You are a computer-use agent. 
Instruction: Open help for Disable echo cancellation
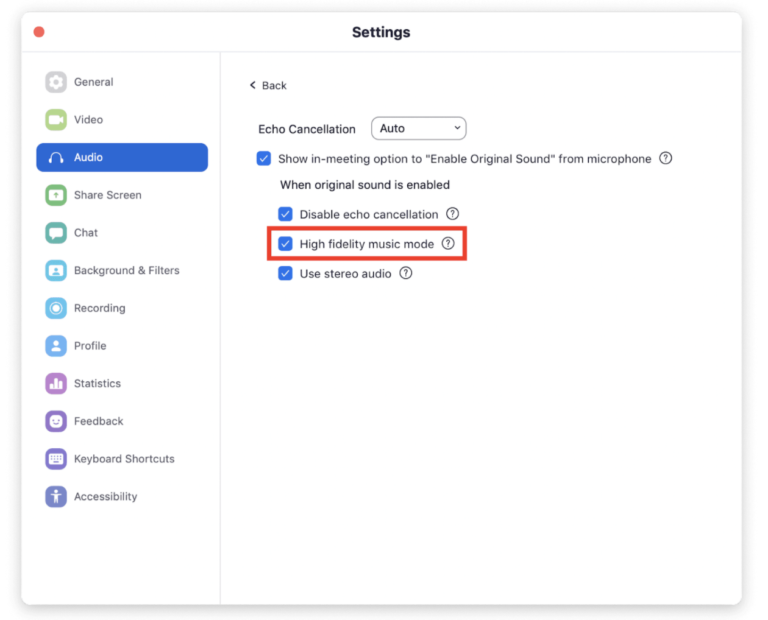(x=452, y=214)
